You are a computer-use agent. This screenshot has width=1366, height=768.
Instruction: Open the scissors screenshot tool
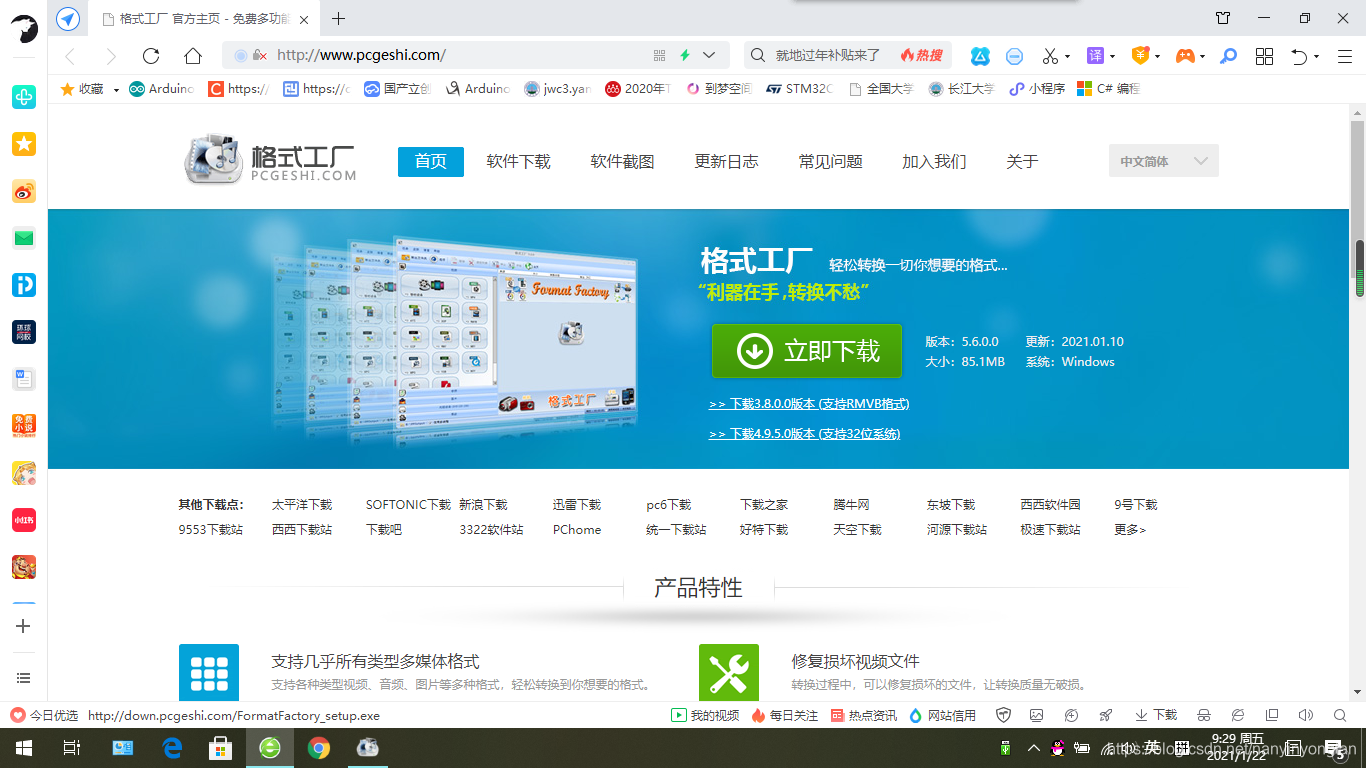[x=1050, y=56]
